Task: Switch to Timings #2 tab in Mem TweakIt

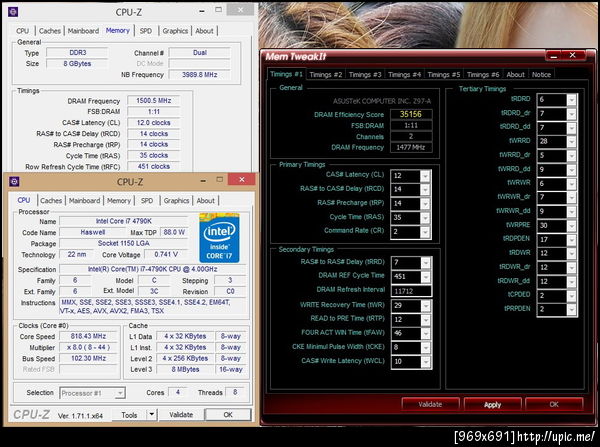Action: 326,75
